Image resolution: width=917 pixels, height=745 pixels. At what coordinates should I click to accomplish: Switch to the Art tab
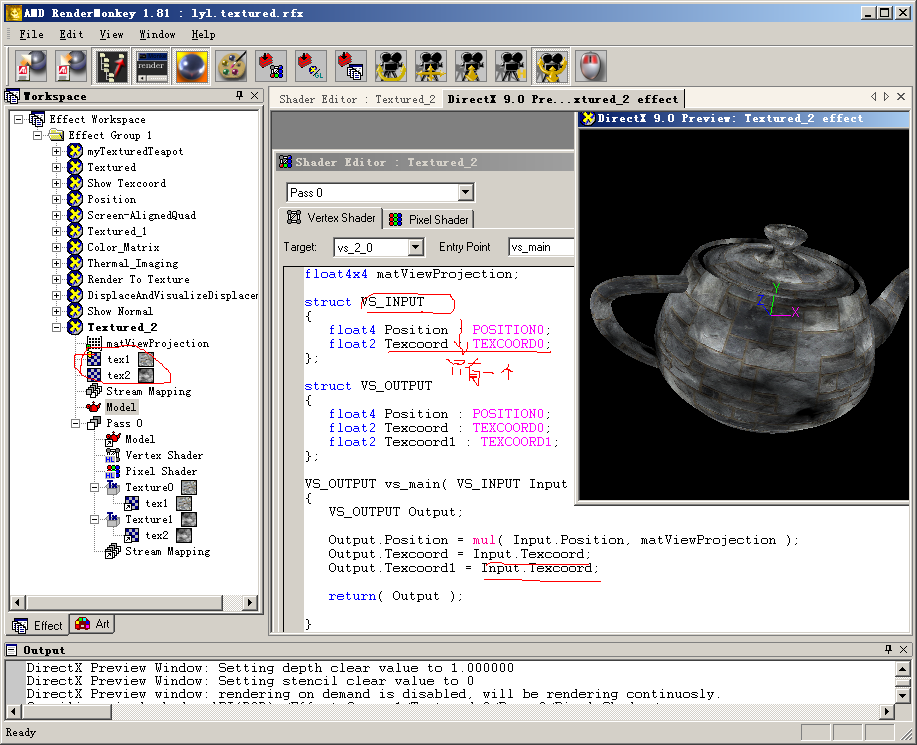[92, 625]
